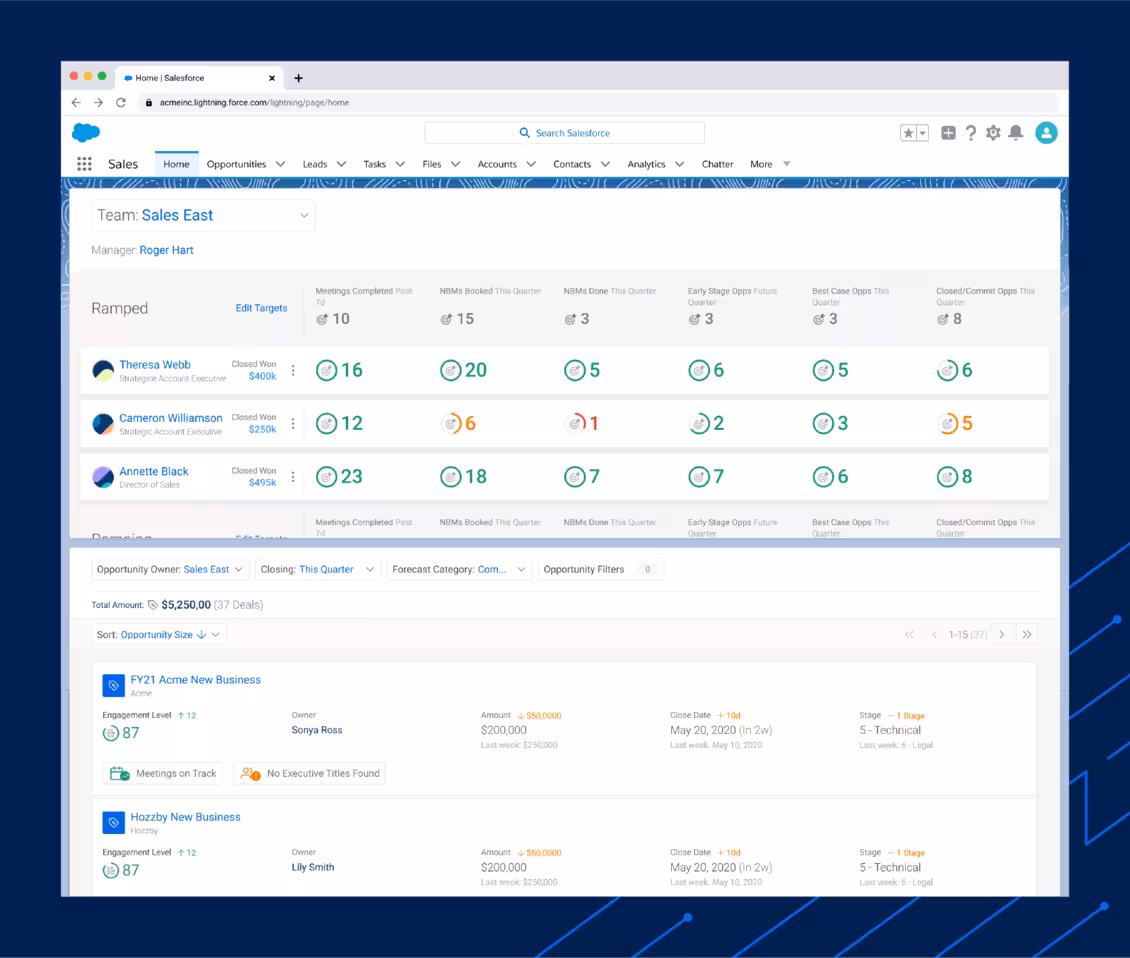Open the Files tab
The image size is (1130, 958).
pyautogui.click(x=432, y=164)
